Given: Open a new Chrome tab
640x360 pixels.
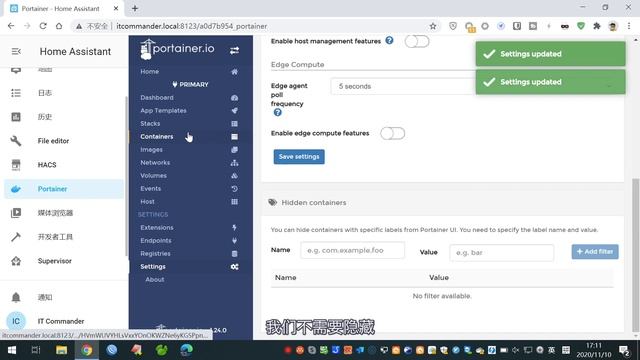Looking at the screenshot, I should tap(135, 8).
